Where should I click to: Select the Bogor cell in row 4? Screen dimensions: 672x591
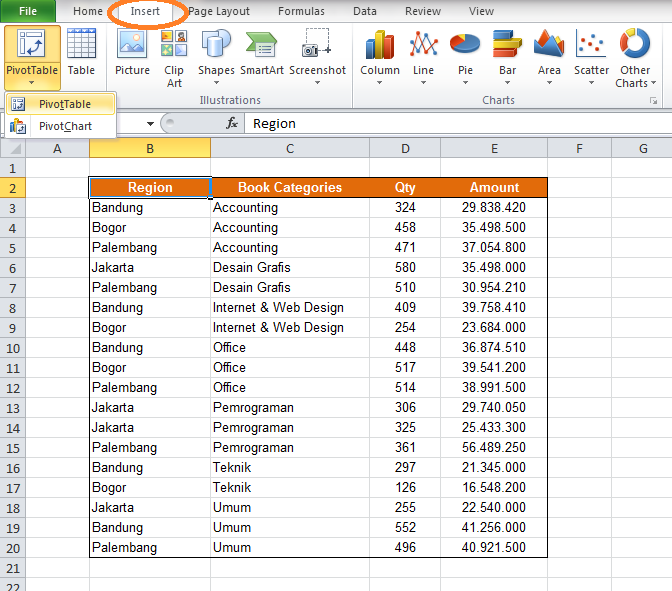pyautogui.click(x=150, y=228)
